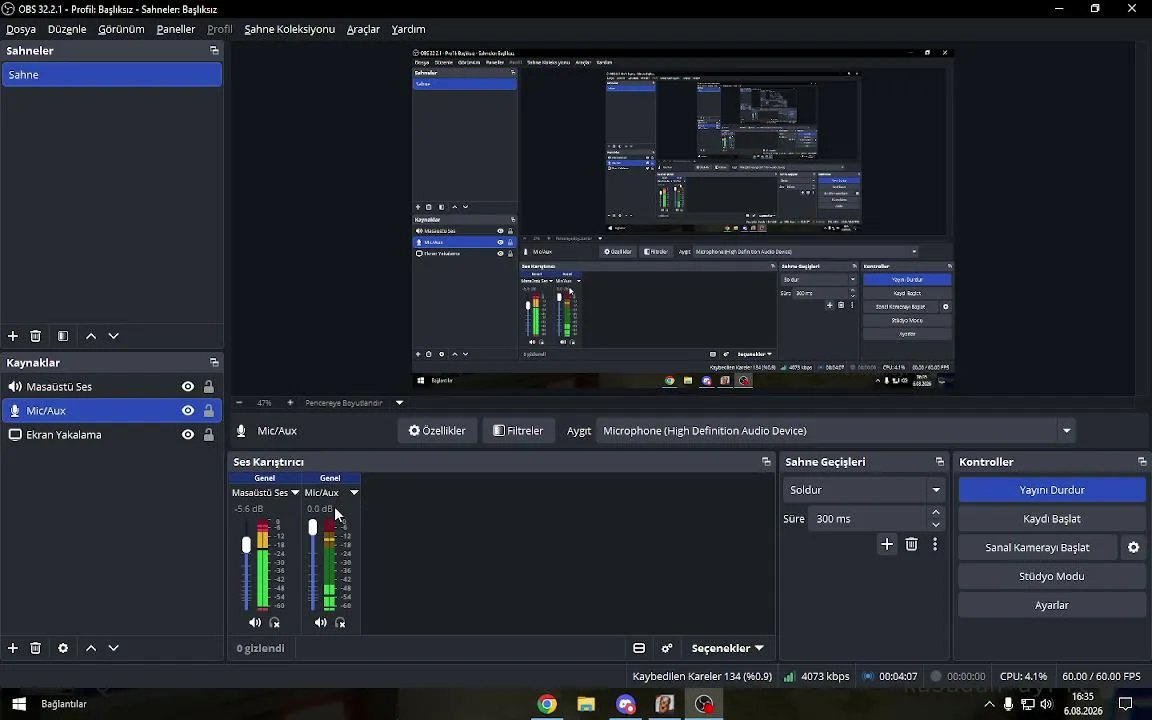Stop streaming with Yayını Durdur
This screenshot has width=1152, height=720.
[x=1052, y=490]
